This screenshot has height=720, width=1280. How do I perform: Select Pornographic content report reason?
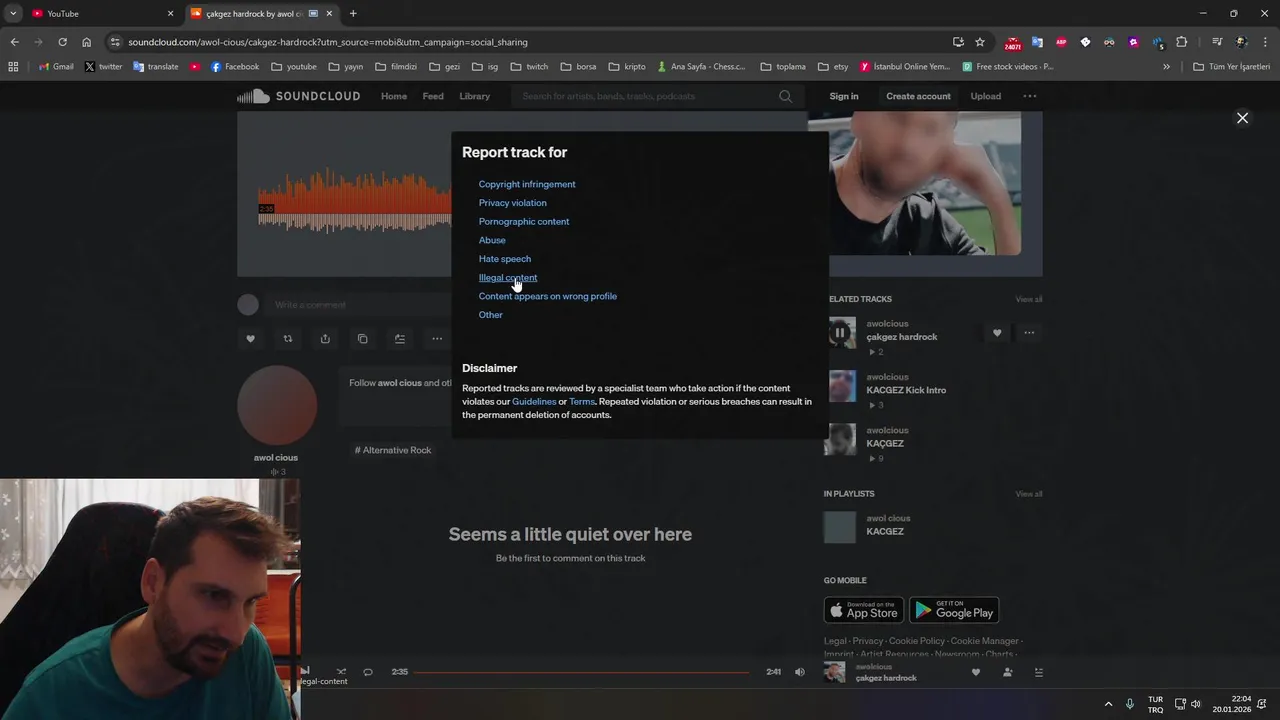pos(523,221)
